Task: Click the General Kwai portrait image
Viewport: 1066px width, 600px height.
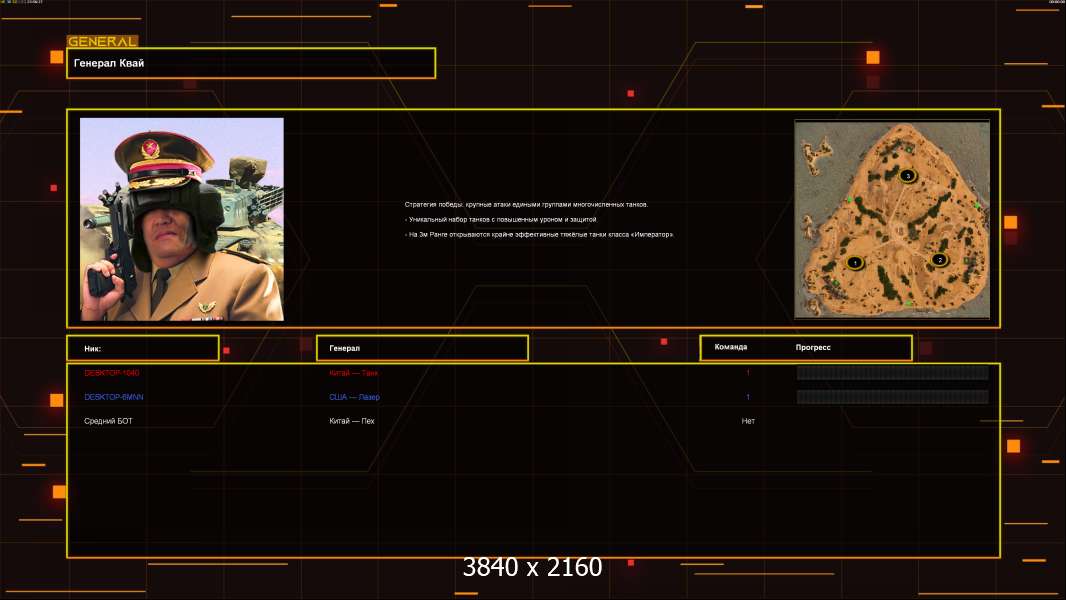Action: point(182,219)
